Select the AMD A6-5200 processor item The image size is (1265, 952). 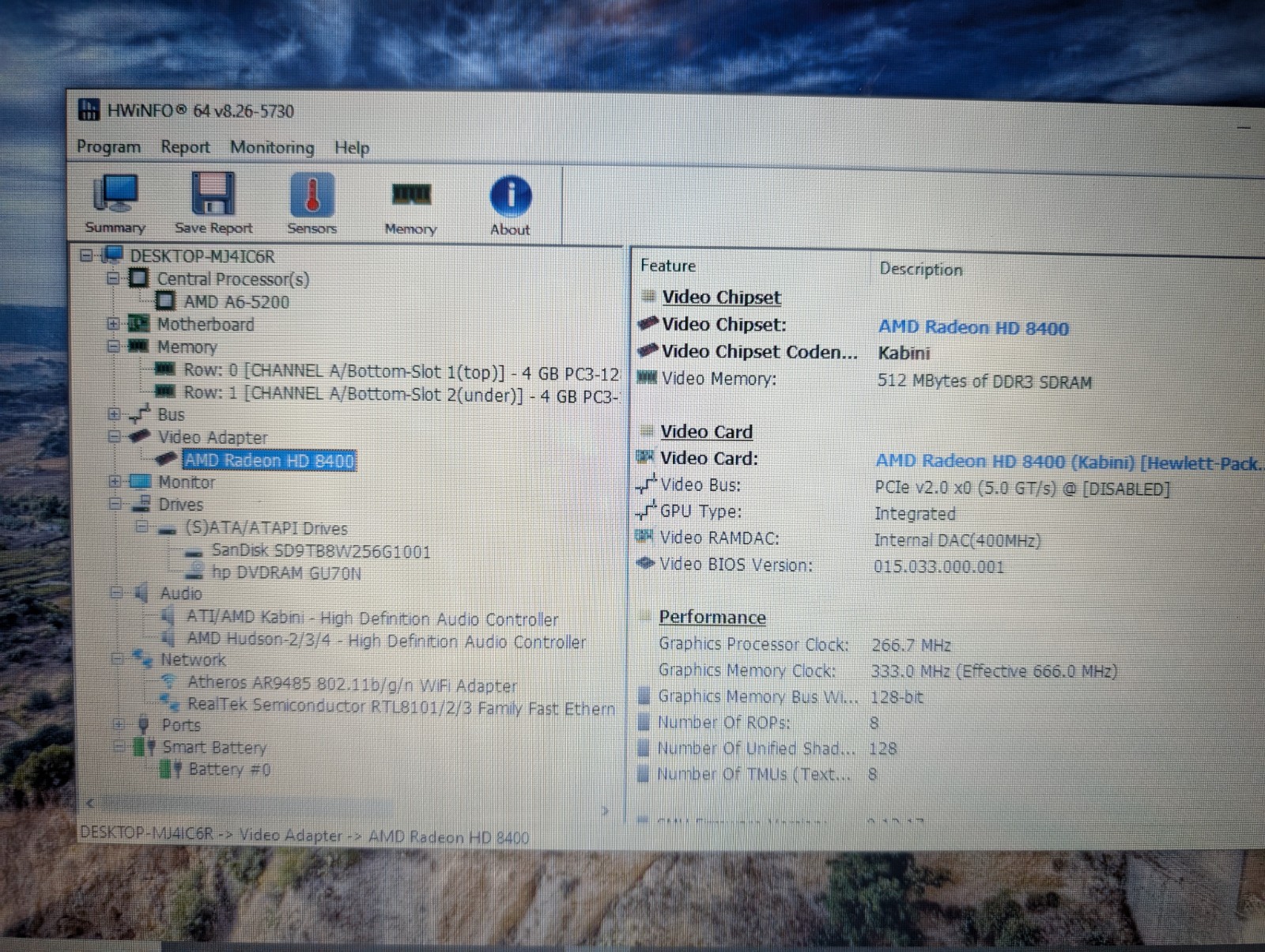point(236,301)
